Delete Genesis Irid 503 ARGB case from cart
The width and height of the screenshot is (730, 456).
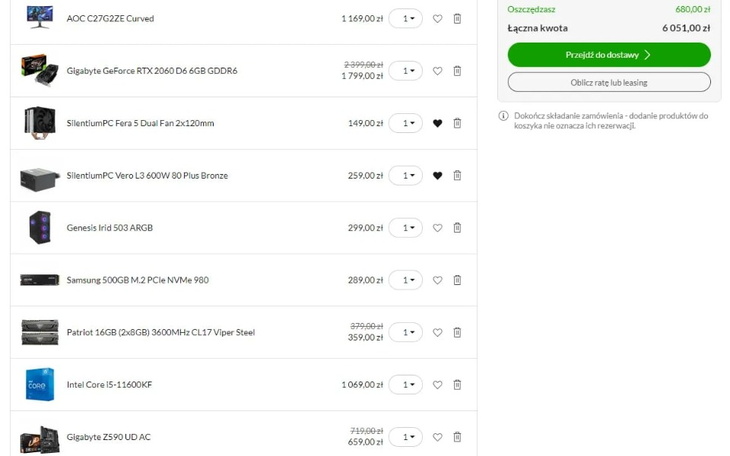click(x=457, y=228)
